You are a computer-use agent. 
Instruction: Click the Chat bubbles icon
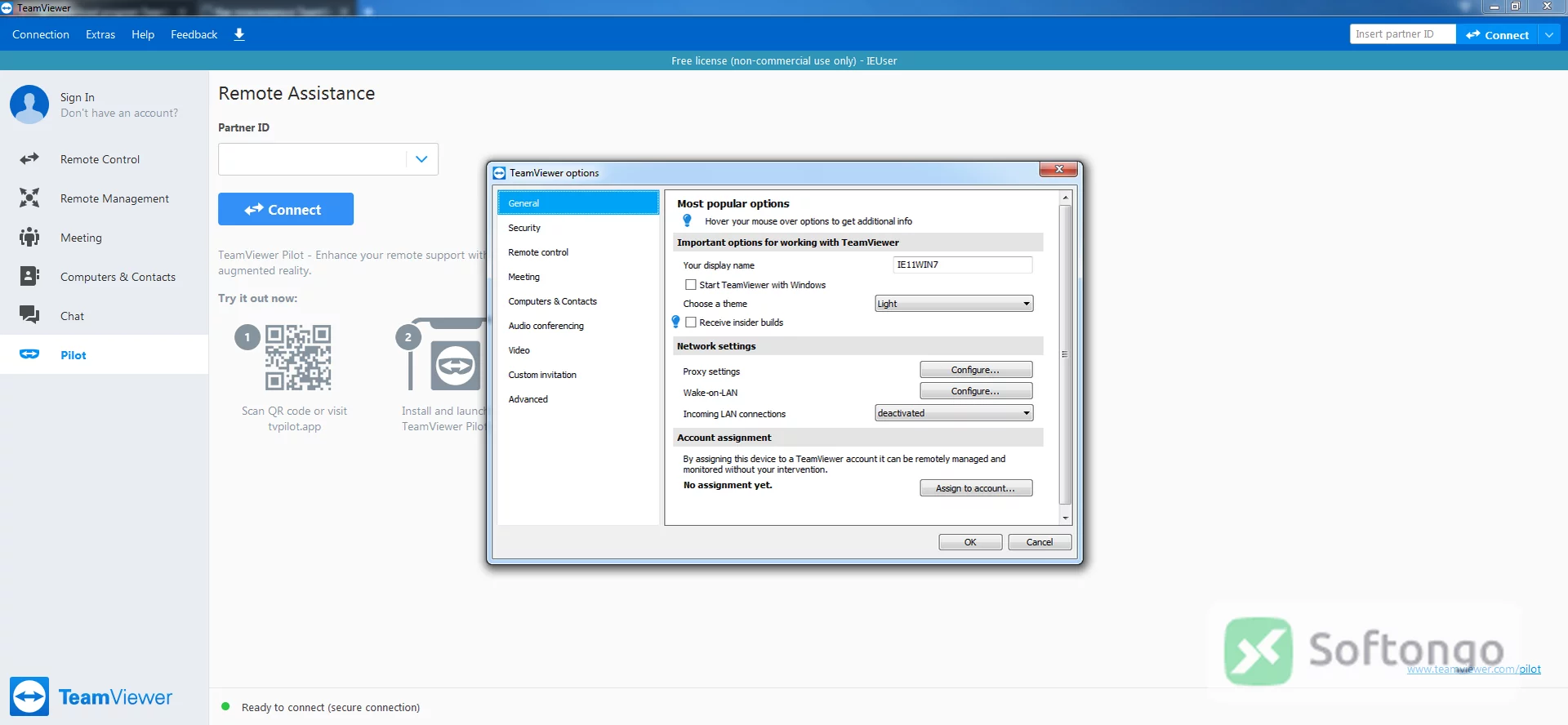tap(29, 315)
